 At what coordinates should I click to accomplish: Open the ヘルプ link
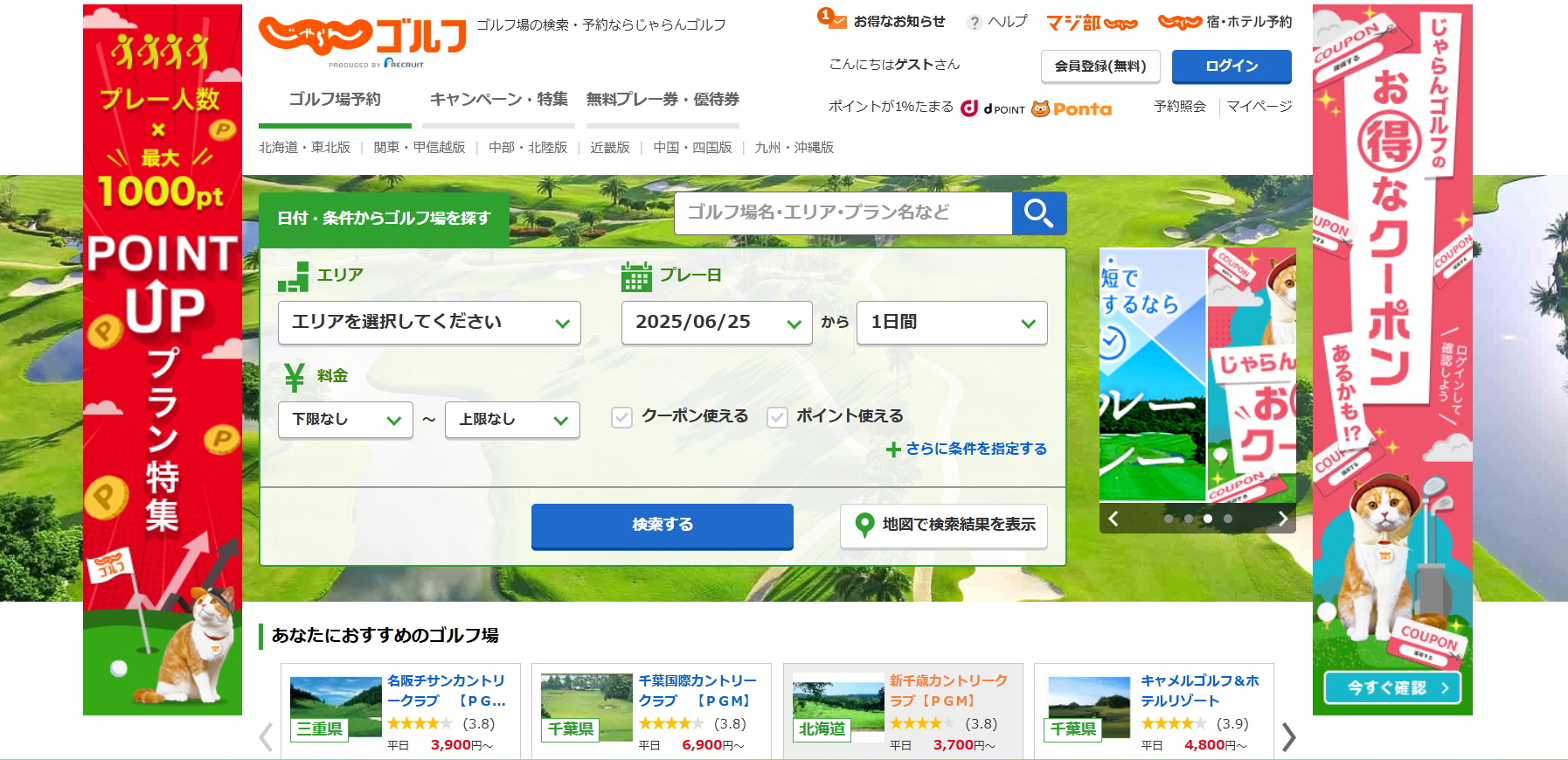1007,22
